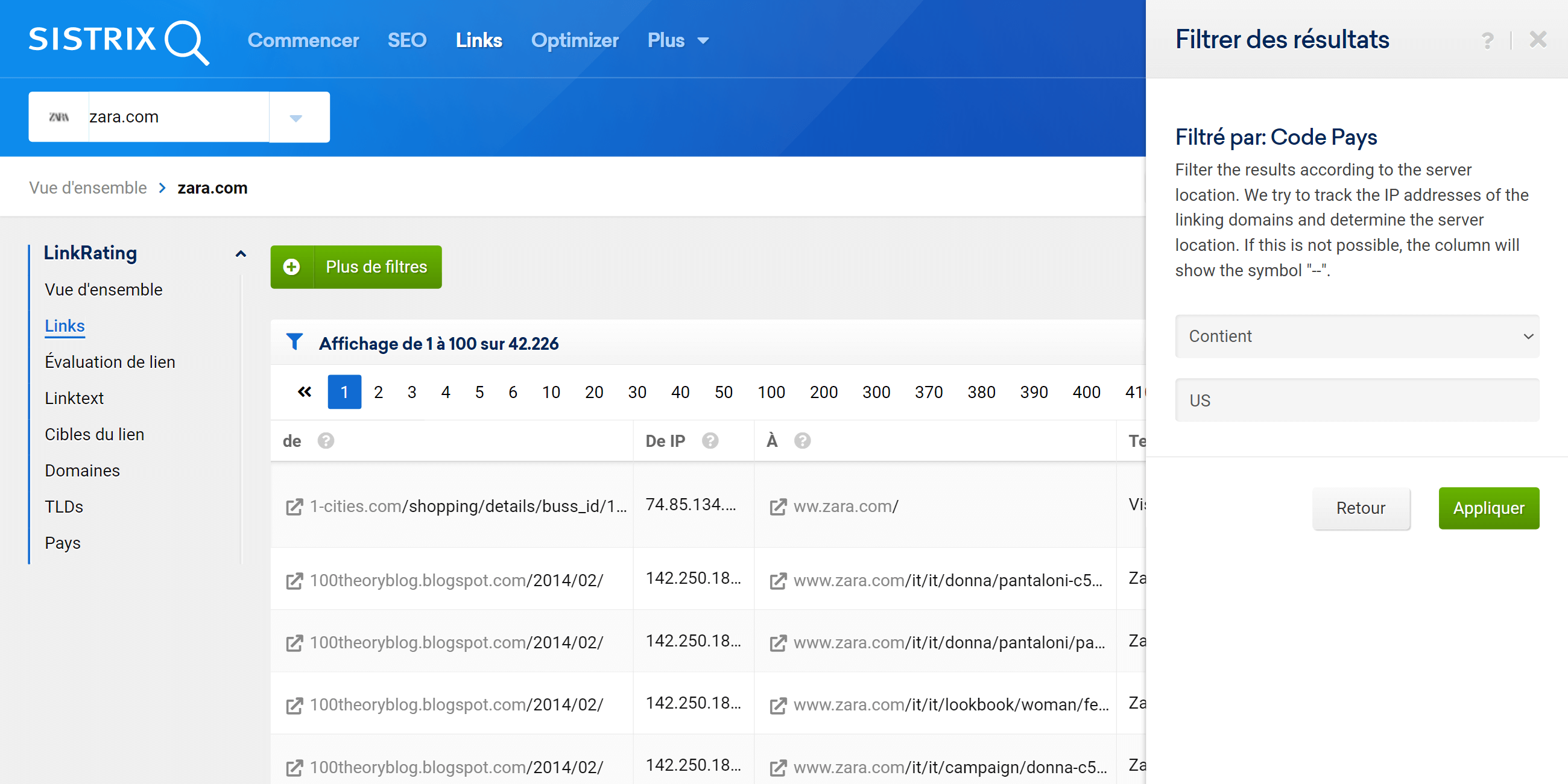The width and height of the screenshot is (1568, 784).
Task: Go to page 10 of results
Action: click(x=551, y=392)
